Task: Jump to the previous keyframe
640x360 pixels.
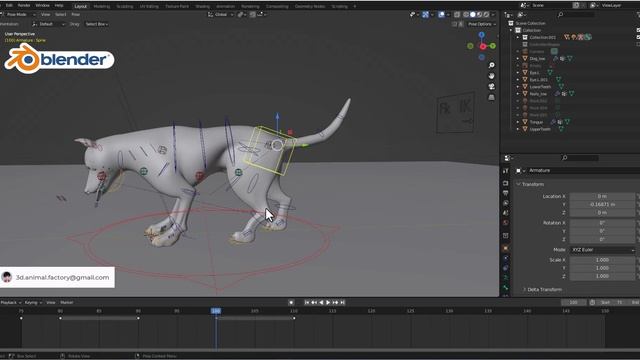Action: pos(314,302)
